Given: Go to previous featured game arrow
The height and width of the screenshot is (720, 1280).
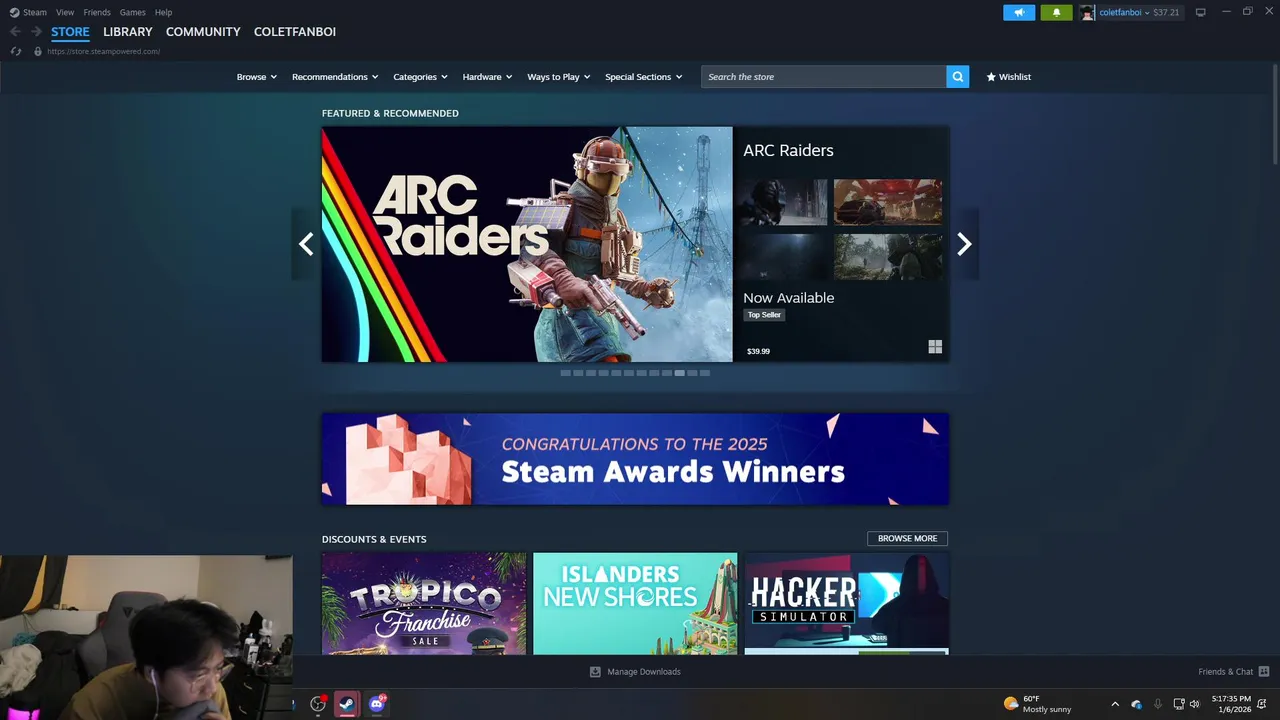Looking at the screenshot, I should (306, 244).
